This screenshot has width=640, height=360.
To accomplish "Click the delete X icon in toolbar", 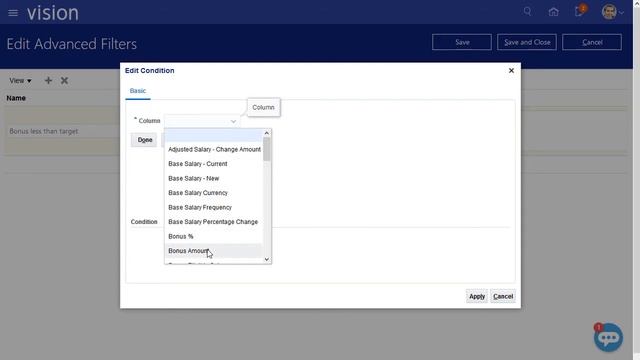I will [x=64, y=80].
